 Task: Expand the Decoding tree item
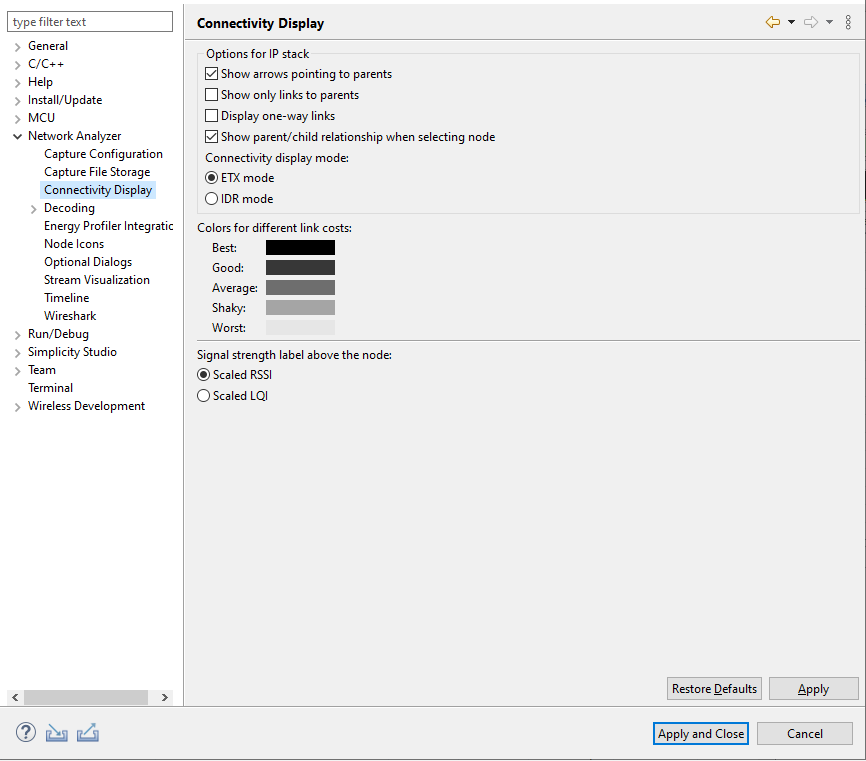31,207
